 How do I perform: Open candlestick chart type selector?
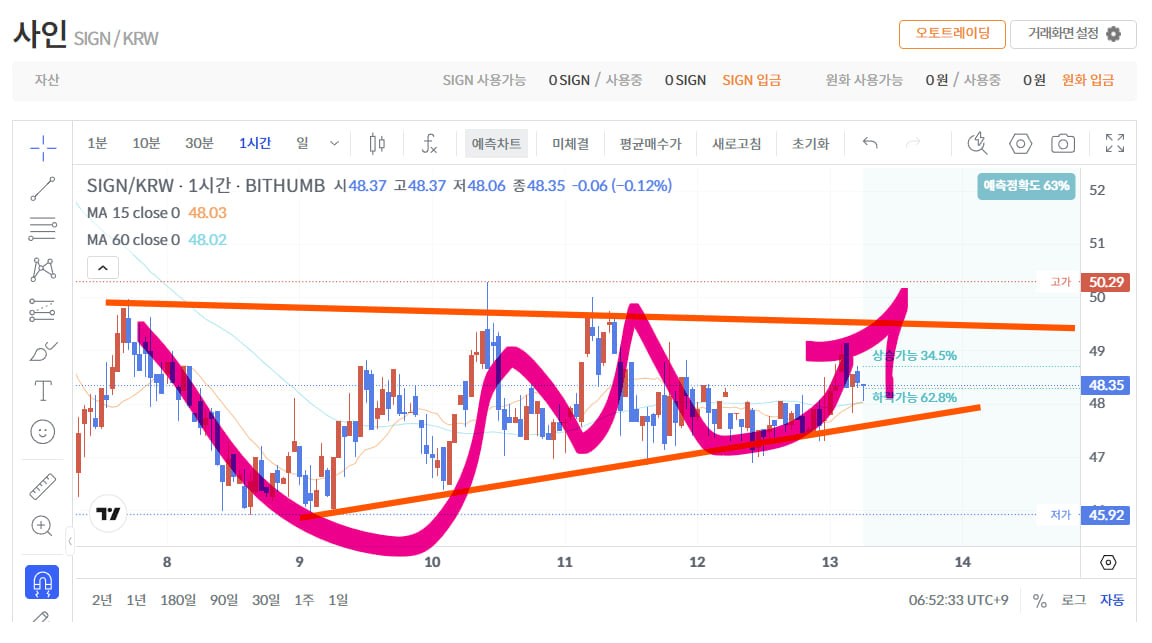(x=377, y=144)
